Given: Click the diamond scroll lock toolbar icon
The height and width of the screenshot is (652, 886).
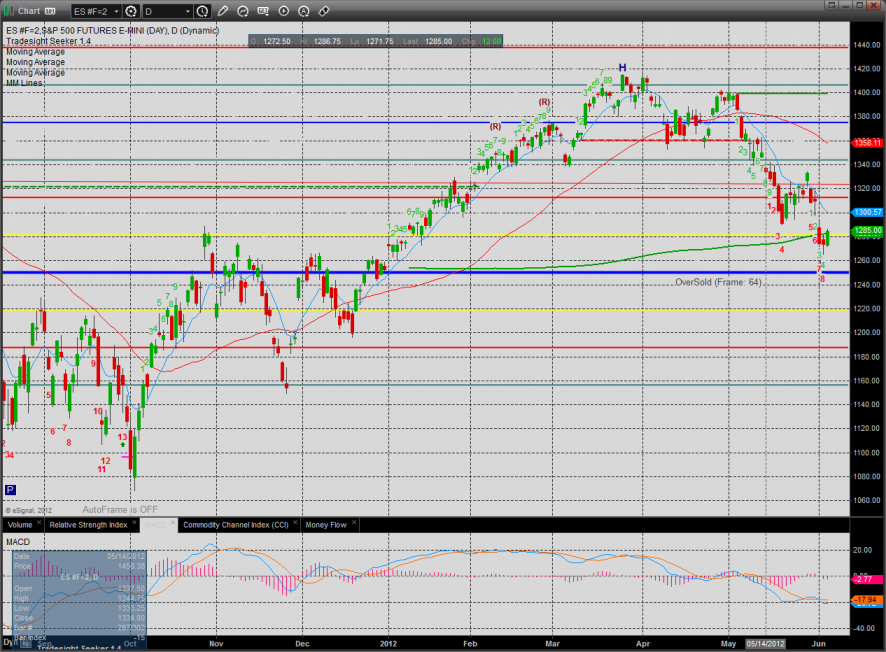Looking at the screenshot, I should coord(324,11).
